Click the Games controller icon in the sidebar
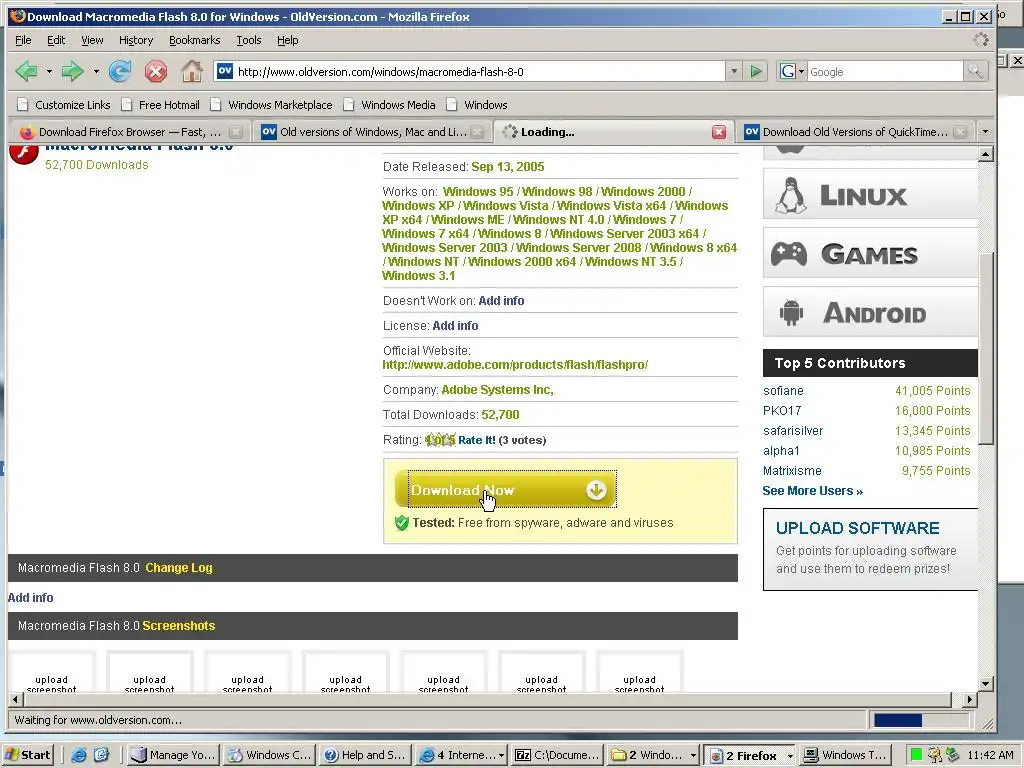 789,253
